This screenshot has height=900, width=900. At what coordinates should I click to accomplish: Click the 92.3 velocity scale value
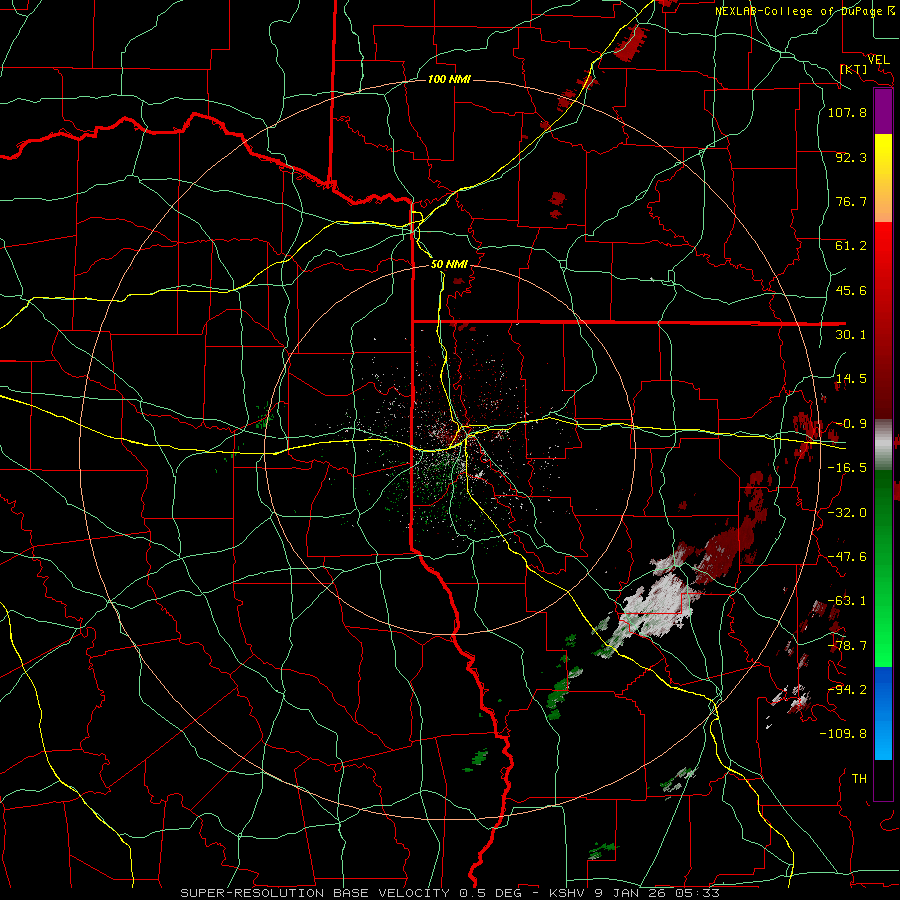point(851,157)
